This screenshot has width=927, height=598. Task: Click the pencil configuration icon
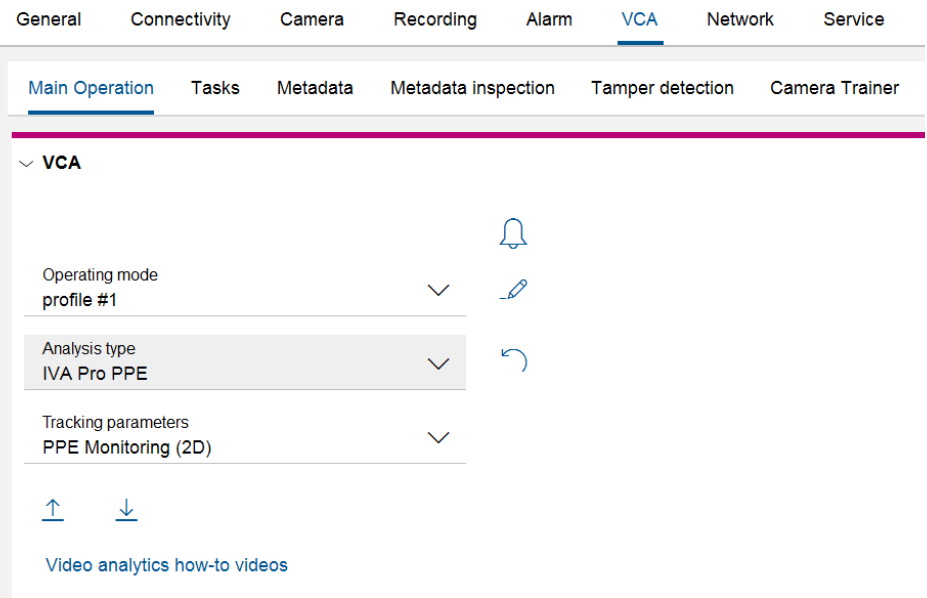point(513,291)
